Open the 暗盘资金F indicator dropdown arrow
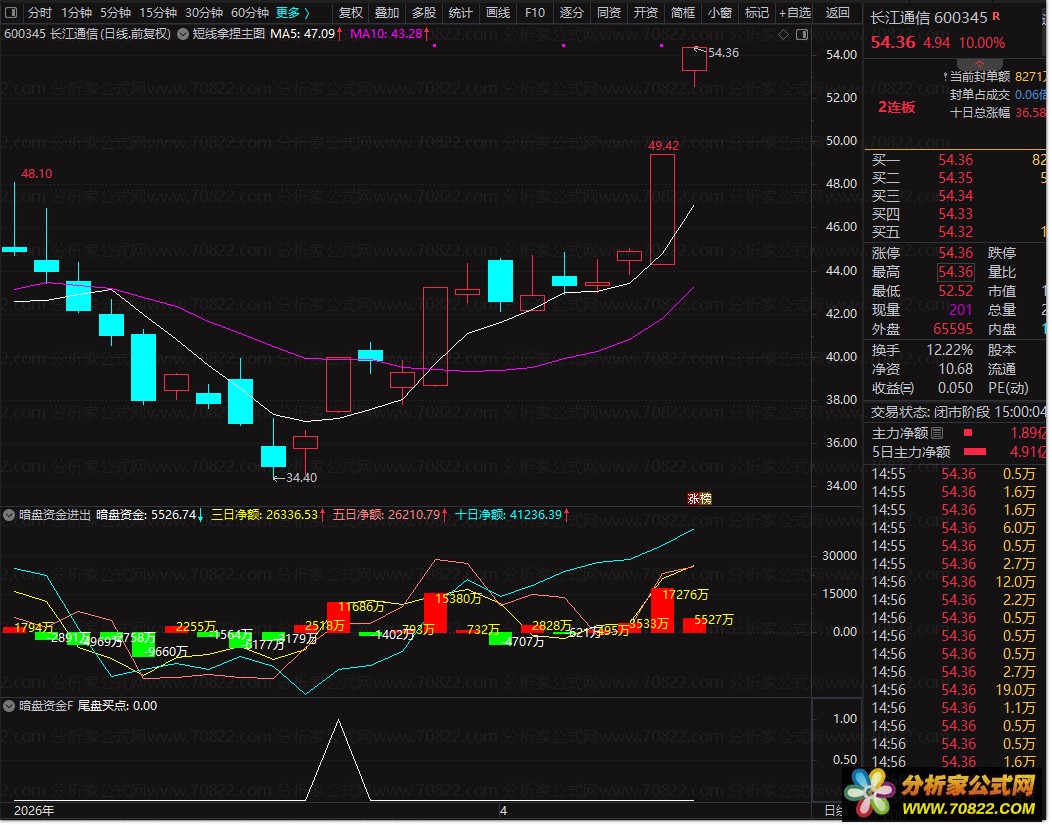This screenshot has height=825, width=1052. (x=9, y=705)
